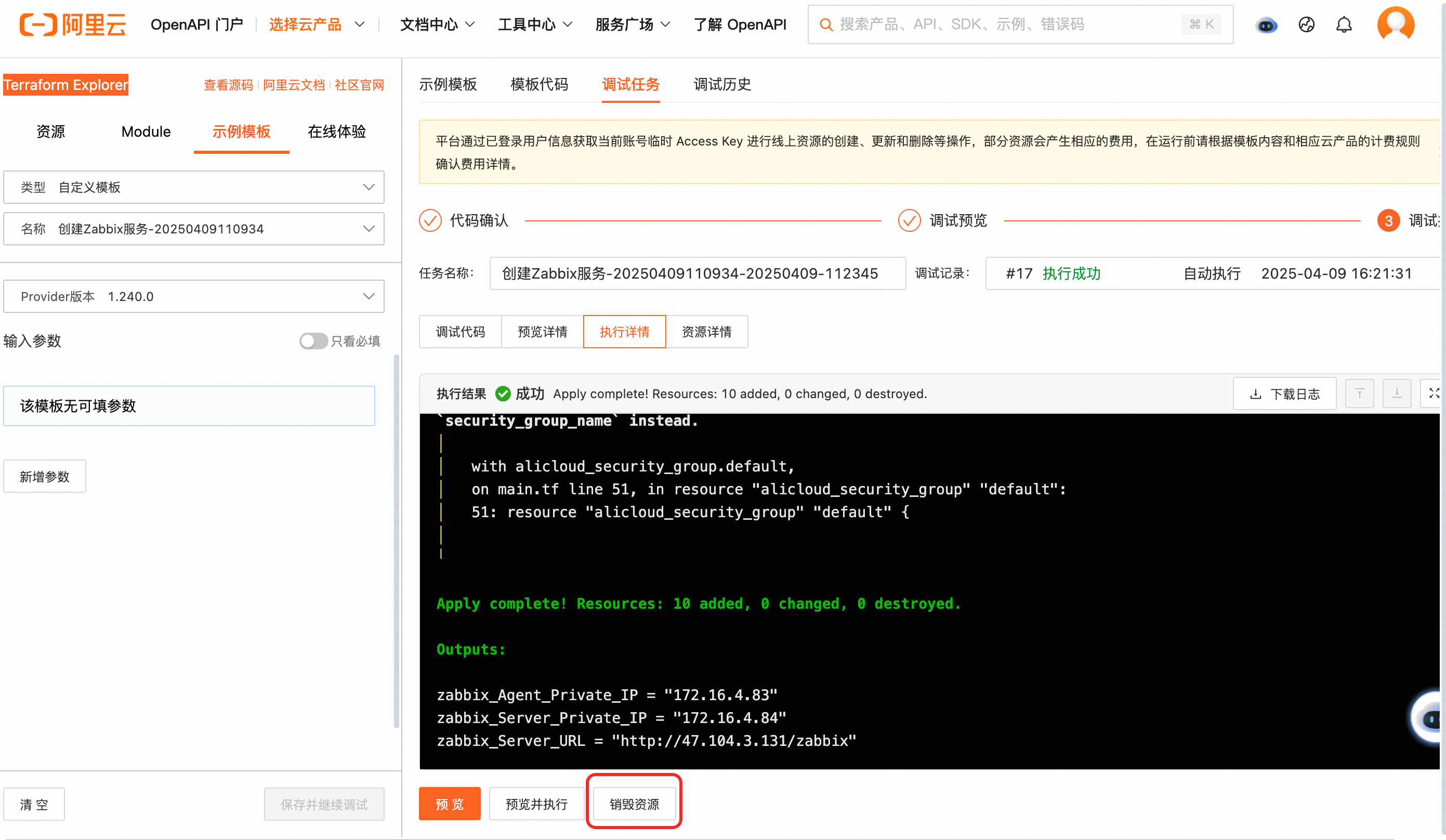
Task: Open the 查看源码 link
Action: [228, 85]
